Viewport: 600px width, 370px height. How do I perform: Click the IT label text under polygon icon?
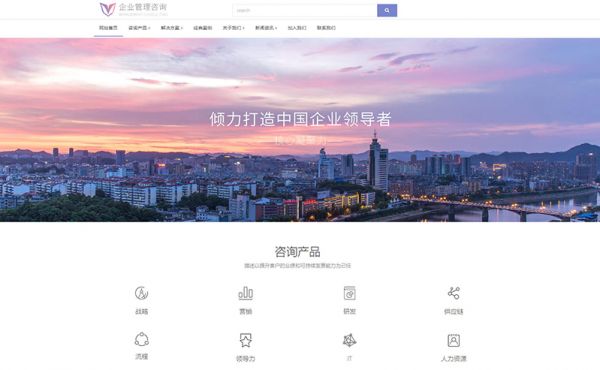pyautogui.click(x=349, y=359)
